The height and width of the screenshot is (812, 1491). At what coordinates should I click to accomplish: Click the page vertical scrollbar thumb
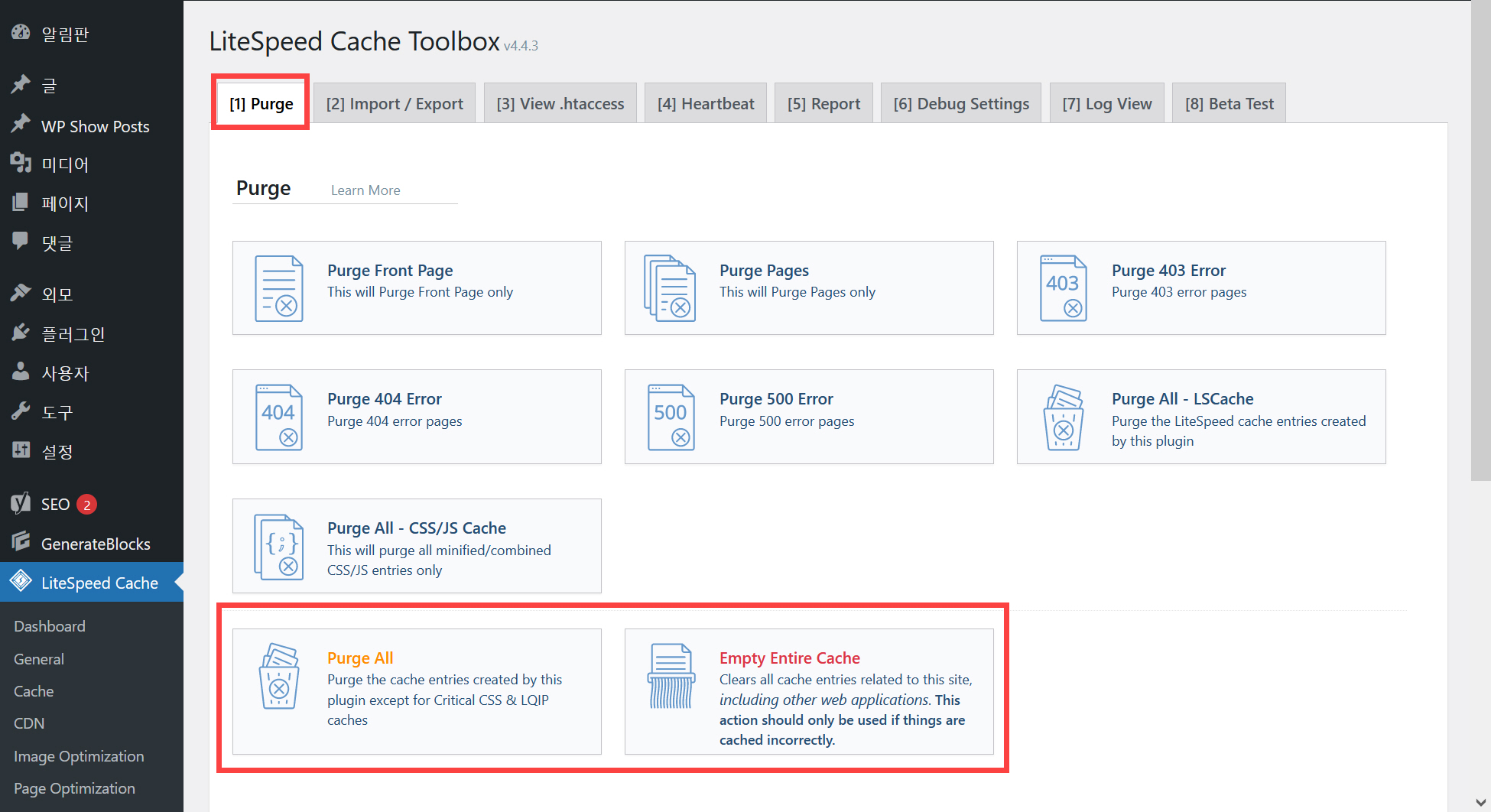click(1480, 240)
